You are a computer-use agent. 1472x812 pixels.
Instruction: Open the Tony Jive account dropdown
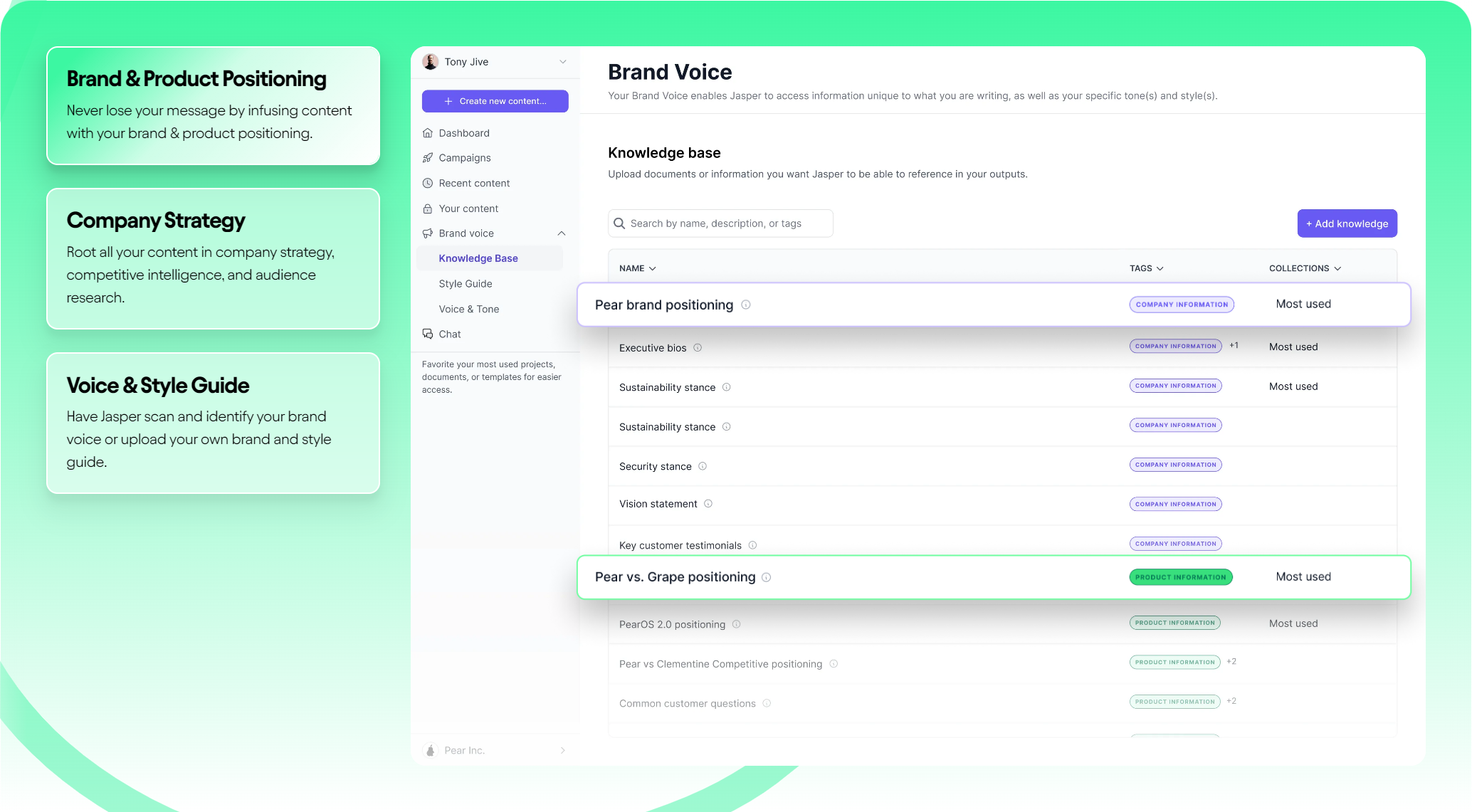pos(563,62)
